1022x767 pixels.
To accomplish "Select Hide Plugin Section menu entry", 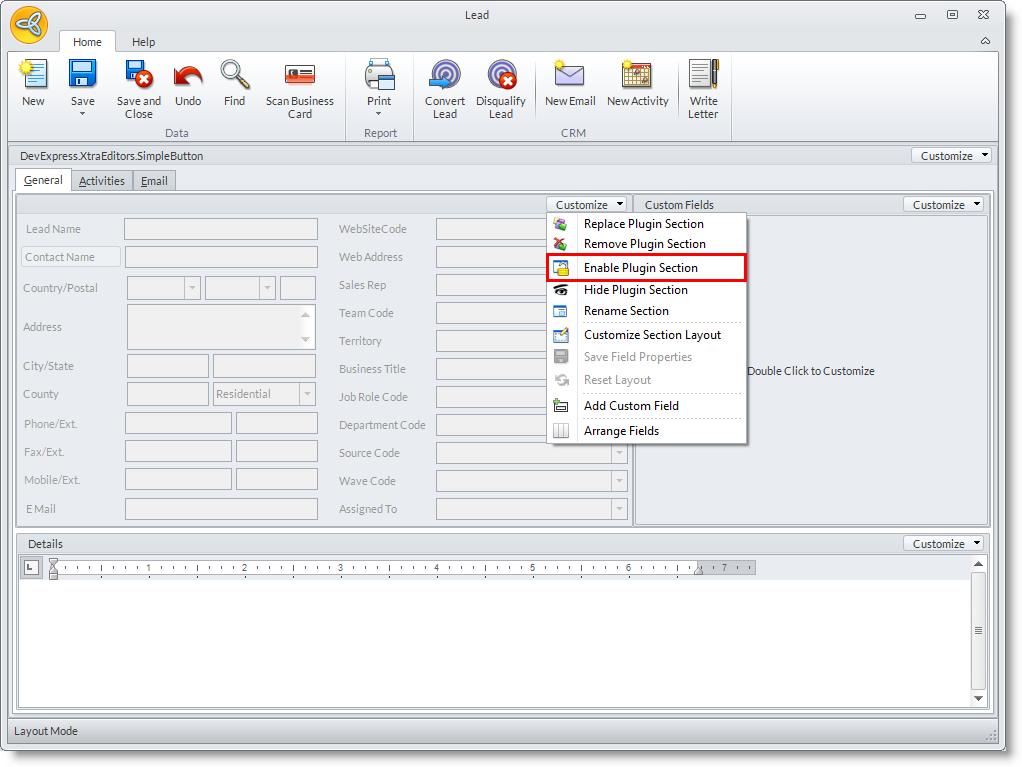I will tap(635, 290).
